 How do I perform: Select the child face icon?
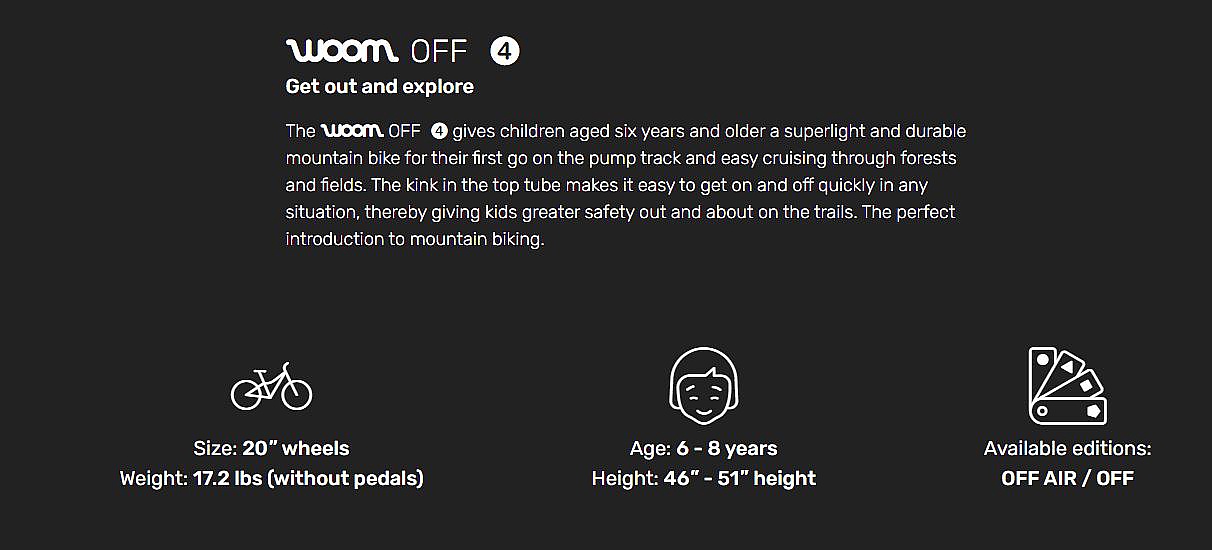(x=703, y=384)
